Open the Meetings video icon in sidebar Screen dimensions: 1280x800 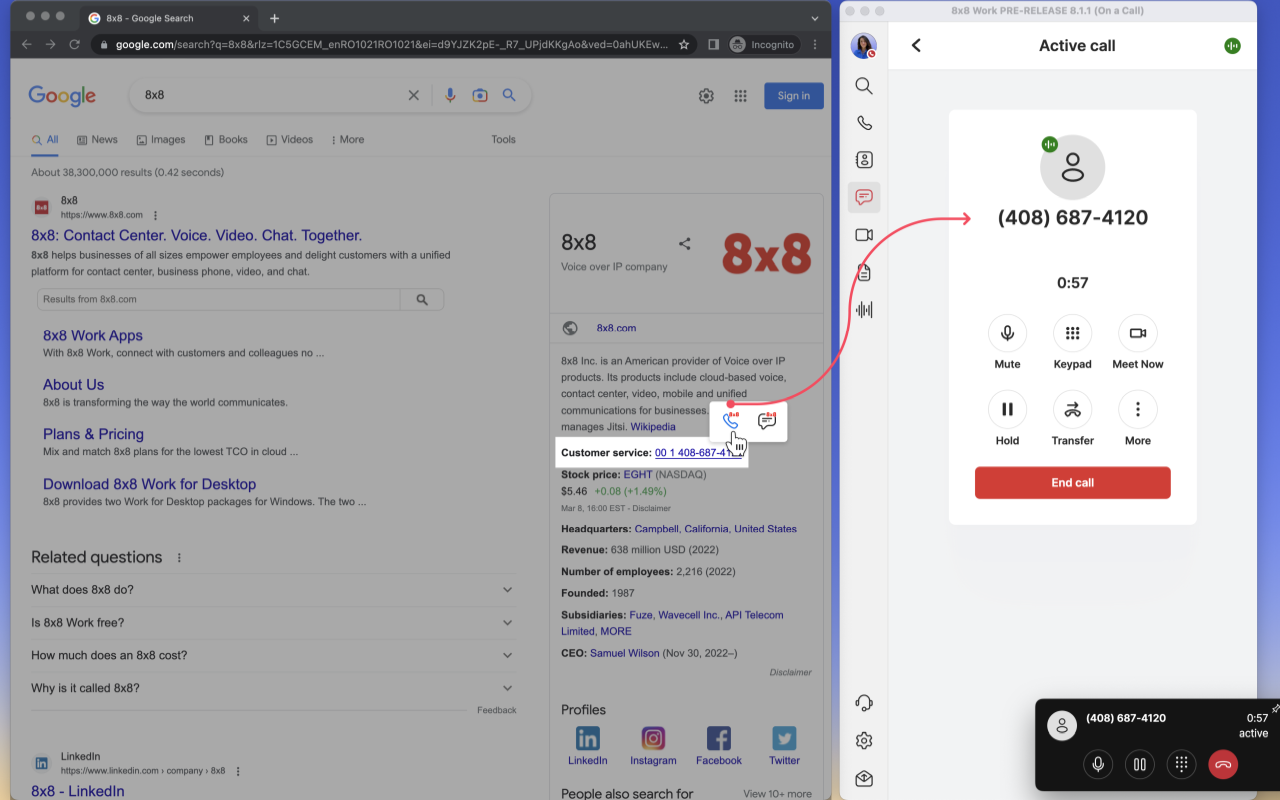pyautogui.click(x=863, y=234)
